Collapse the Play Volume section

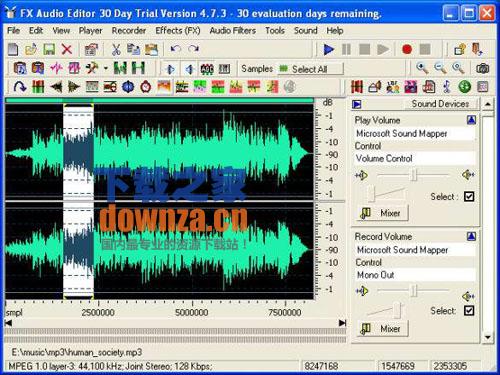click(471, 120)
